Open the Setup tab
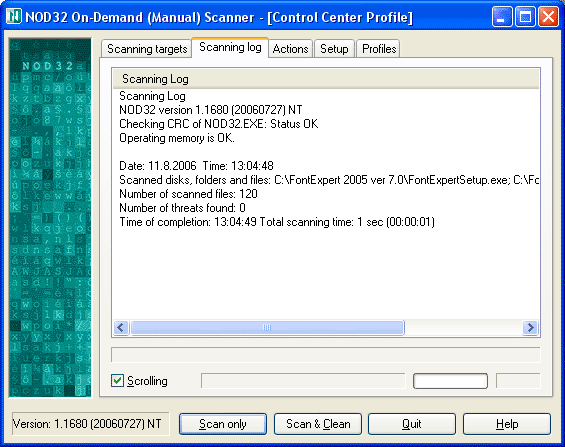This screenshot has height=447, width=565. [x=334, y=49]
